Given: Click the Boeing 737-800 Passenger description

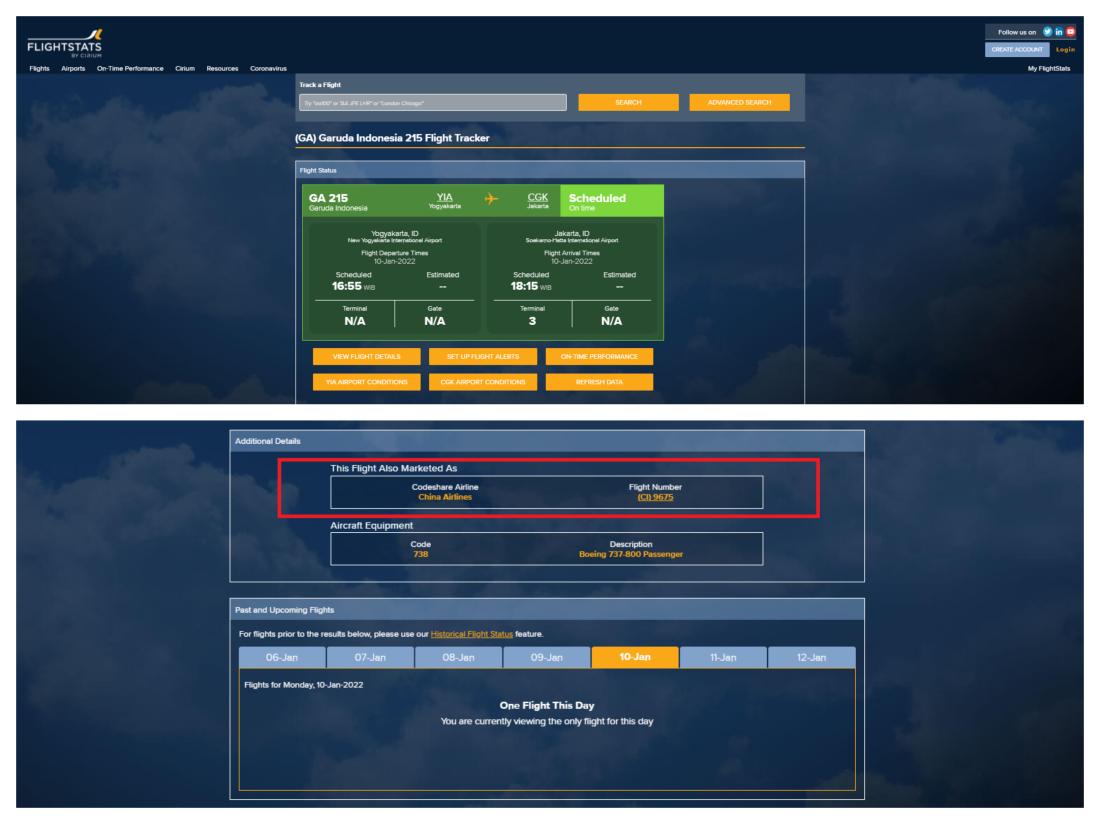Looking at the screenshot, I should tap(631, 554).
